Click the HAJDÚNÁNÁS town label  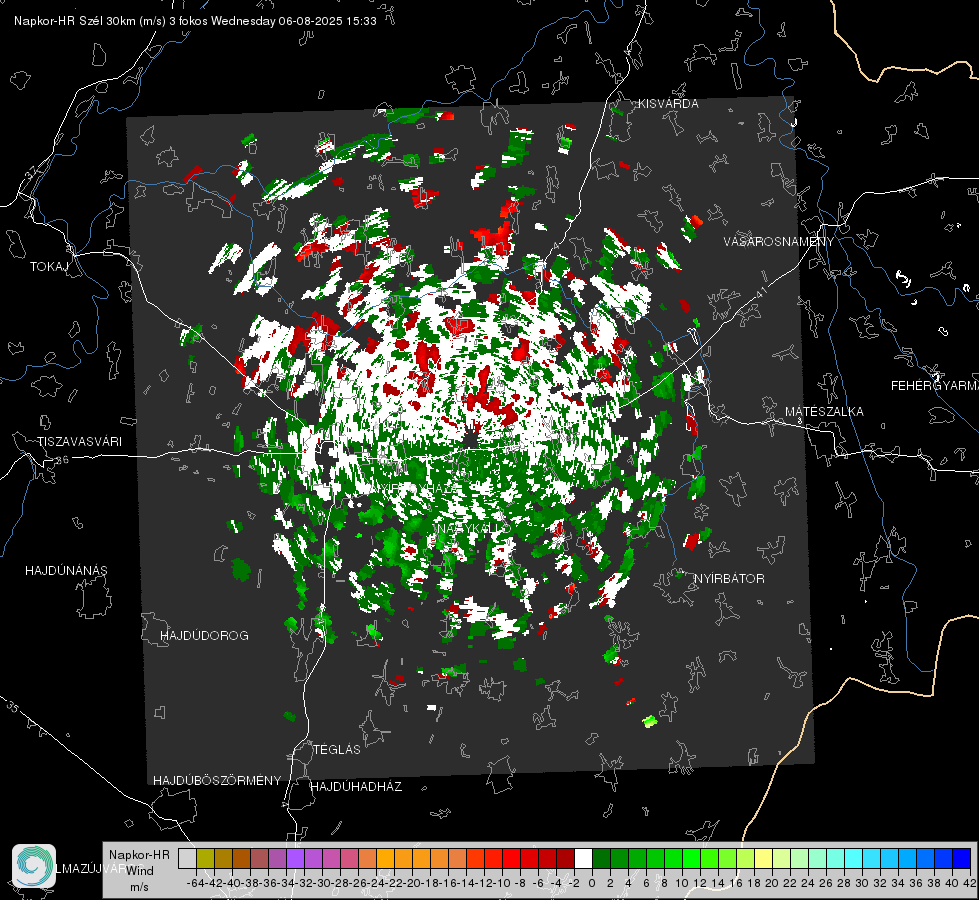point(66,571)
